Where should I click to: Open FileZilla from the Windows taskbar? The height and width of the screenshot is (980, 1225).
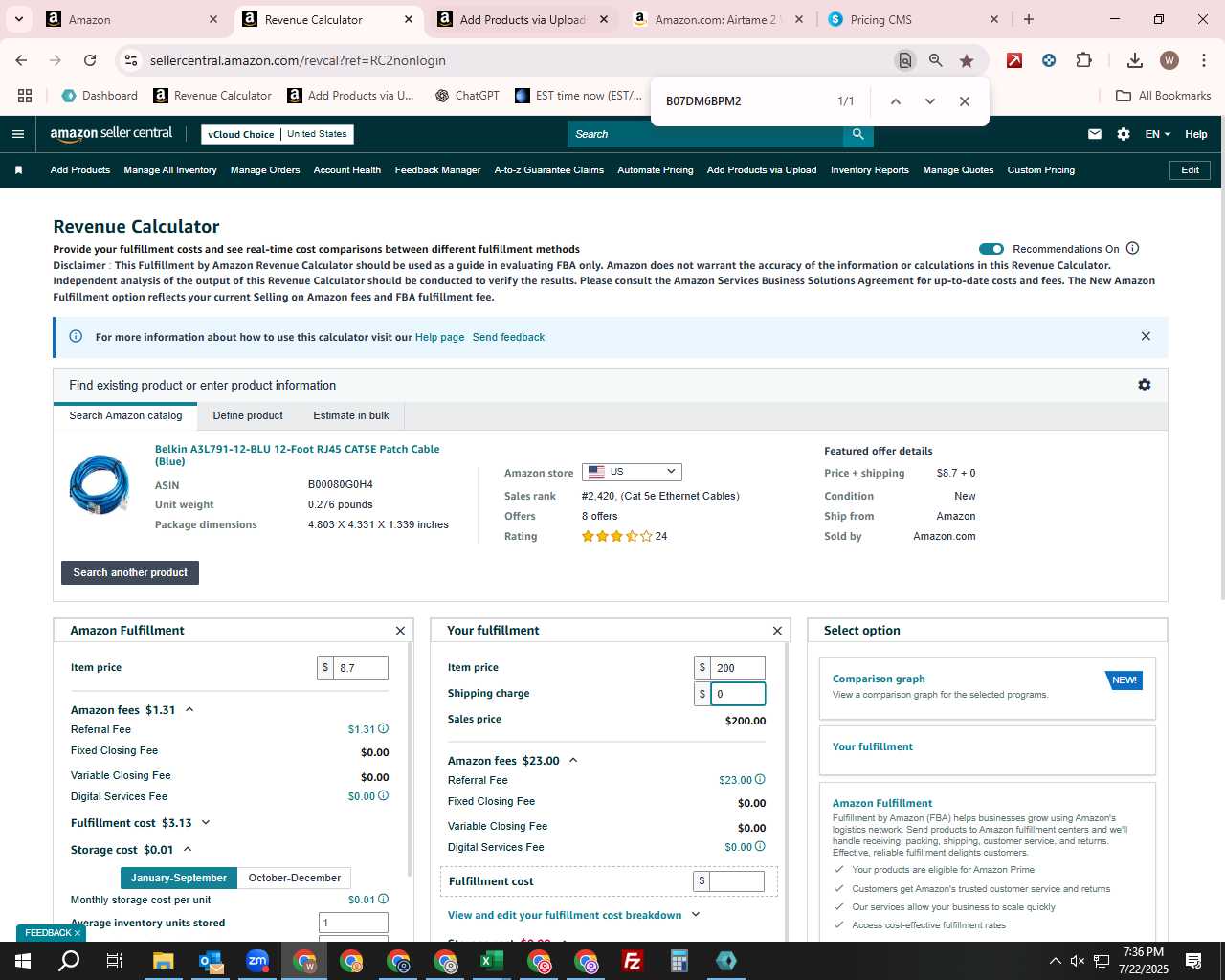(633, 961)
